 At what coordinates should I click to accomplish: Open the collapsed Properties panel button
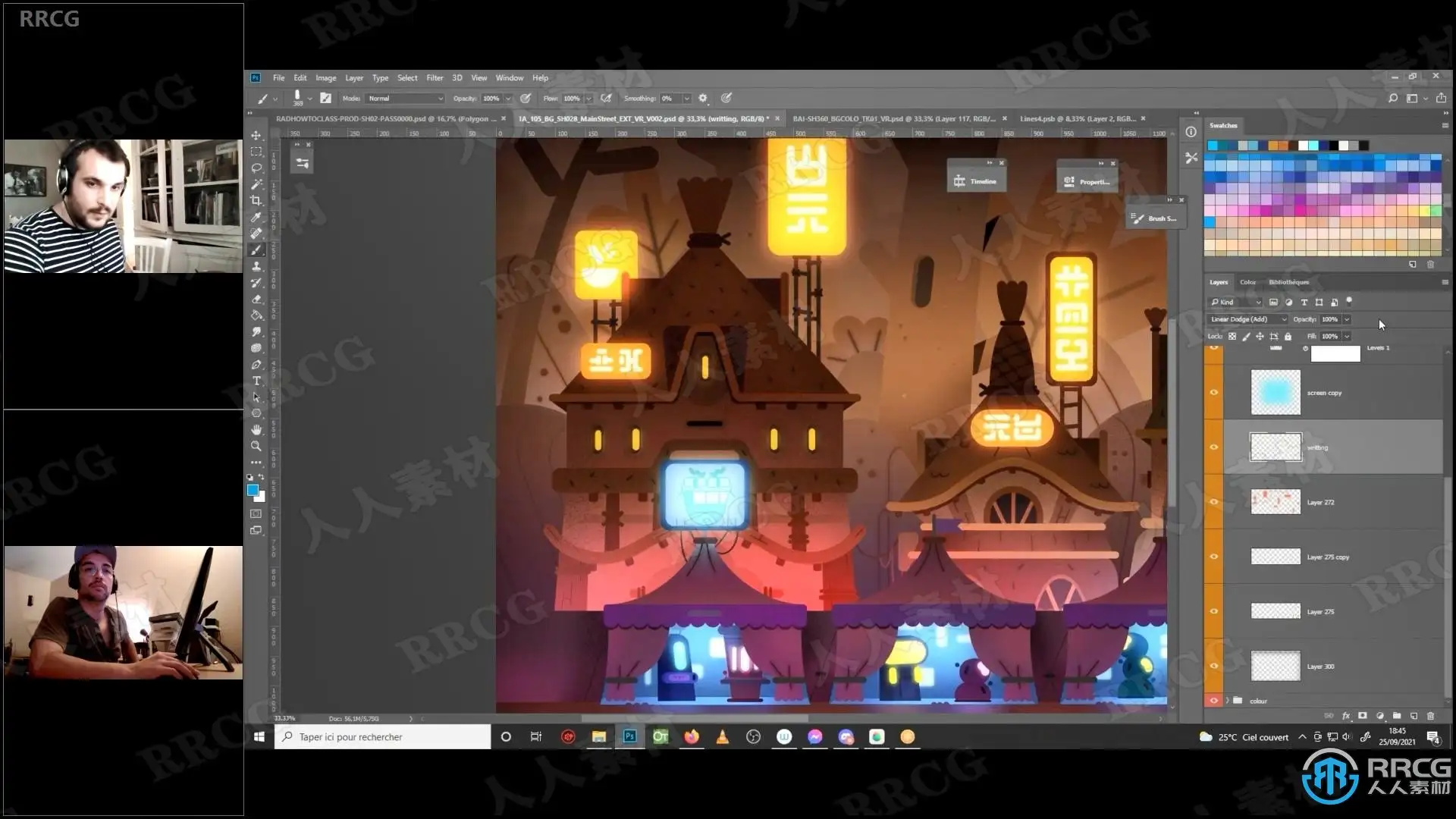pyautogui.click(x=1087, y=181)
